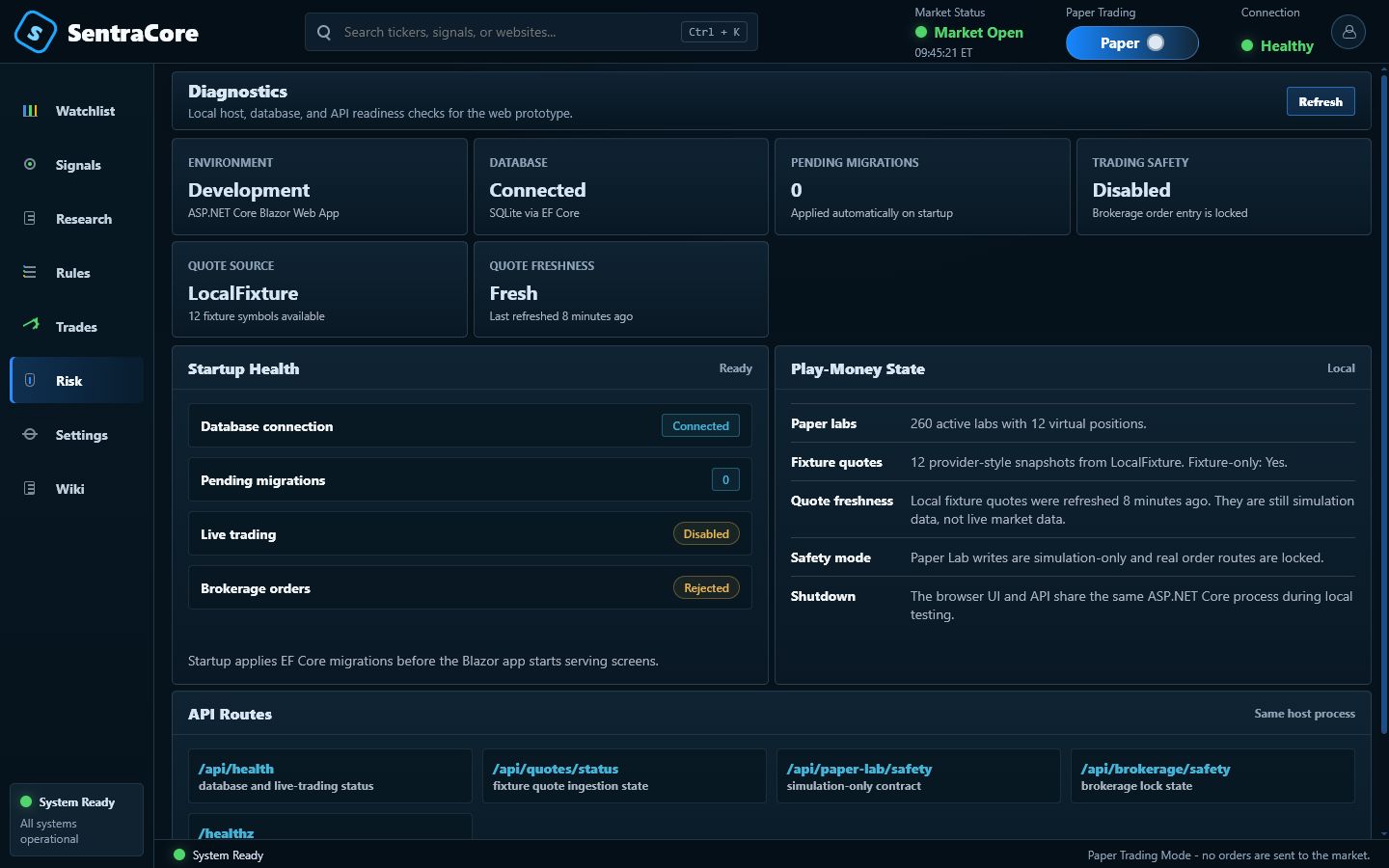The width and height of the screenshot is (1389, 868).
Task: Click the Wiki page icon
Action: [x=30, y=489]
